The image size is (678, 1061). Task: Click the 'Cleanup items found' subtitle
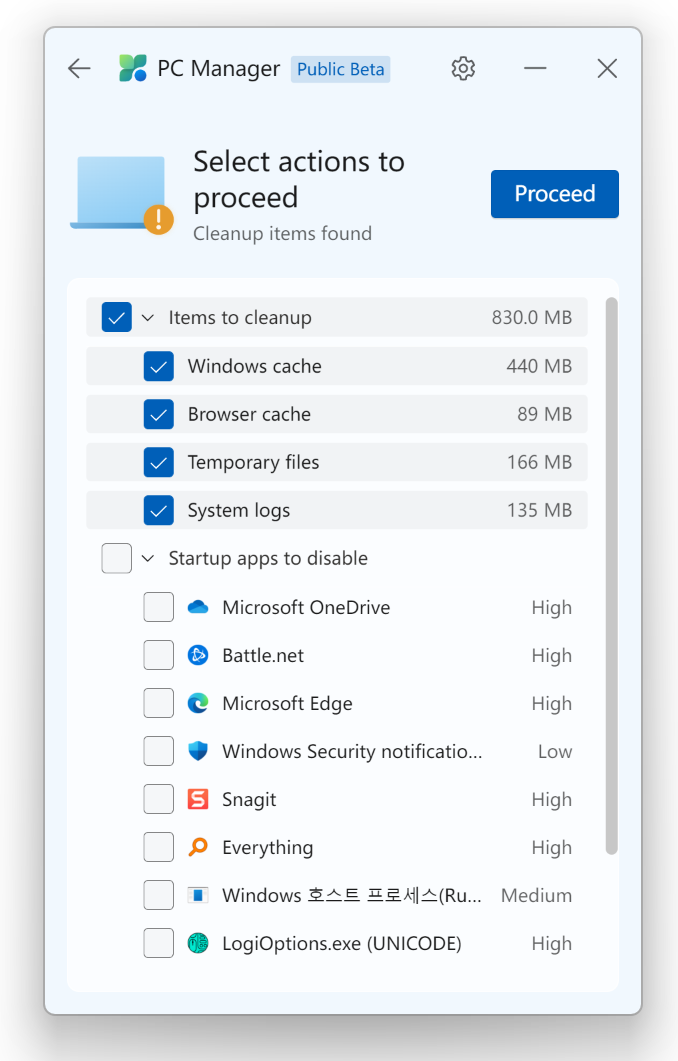pos(282,233)
